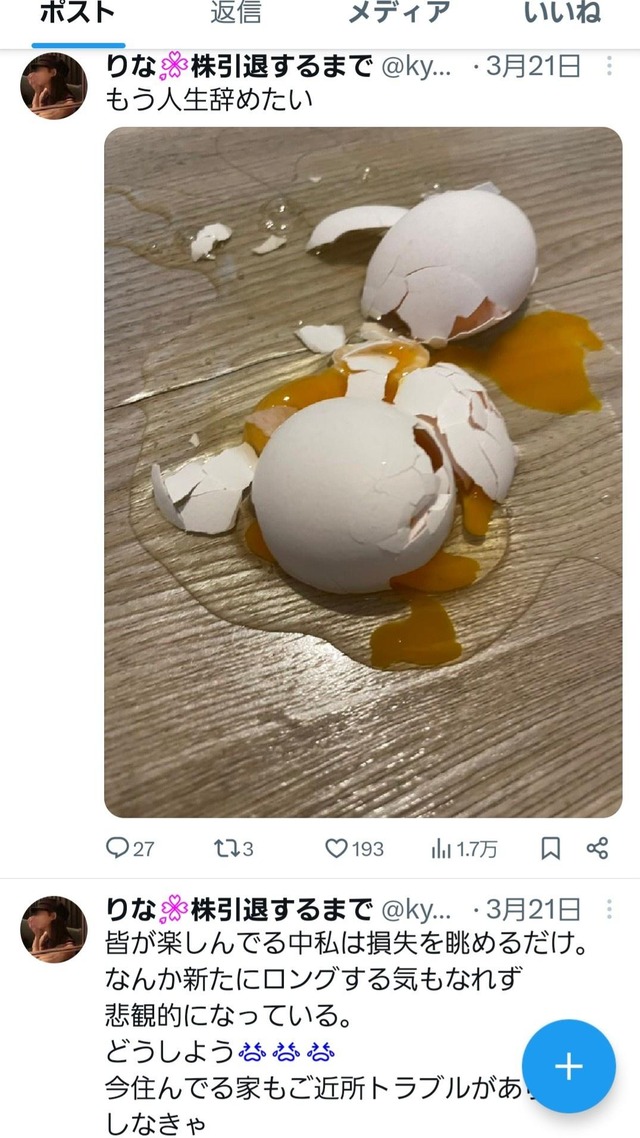
Task: Tap the avatar on the second post
Action: (x=56, y=927)
